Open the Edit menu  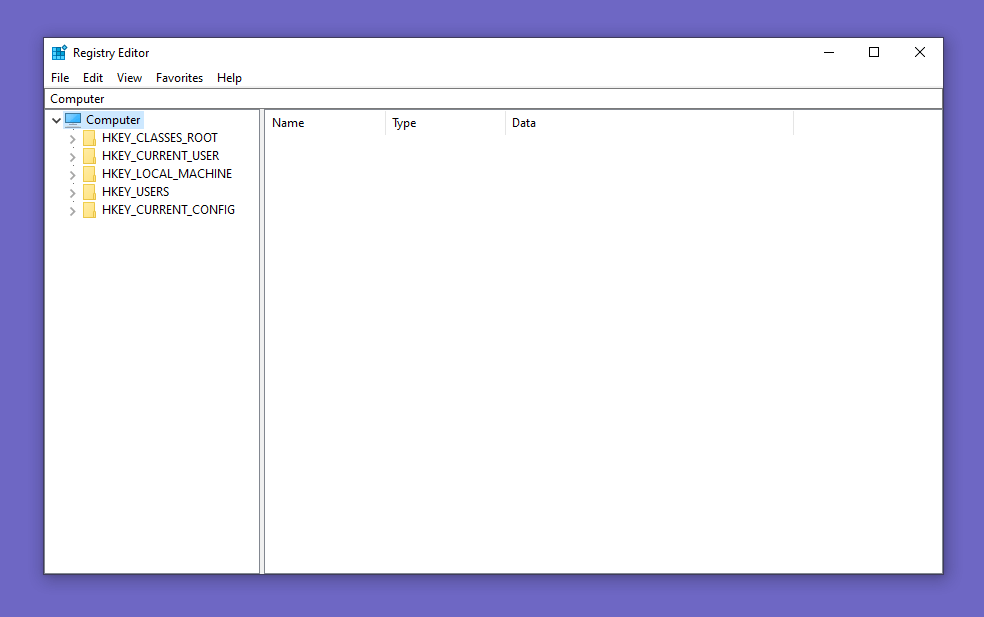(x=93, y=78)
